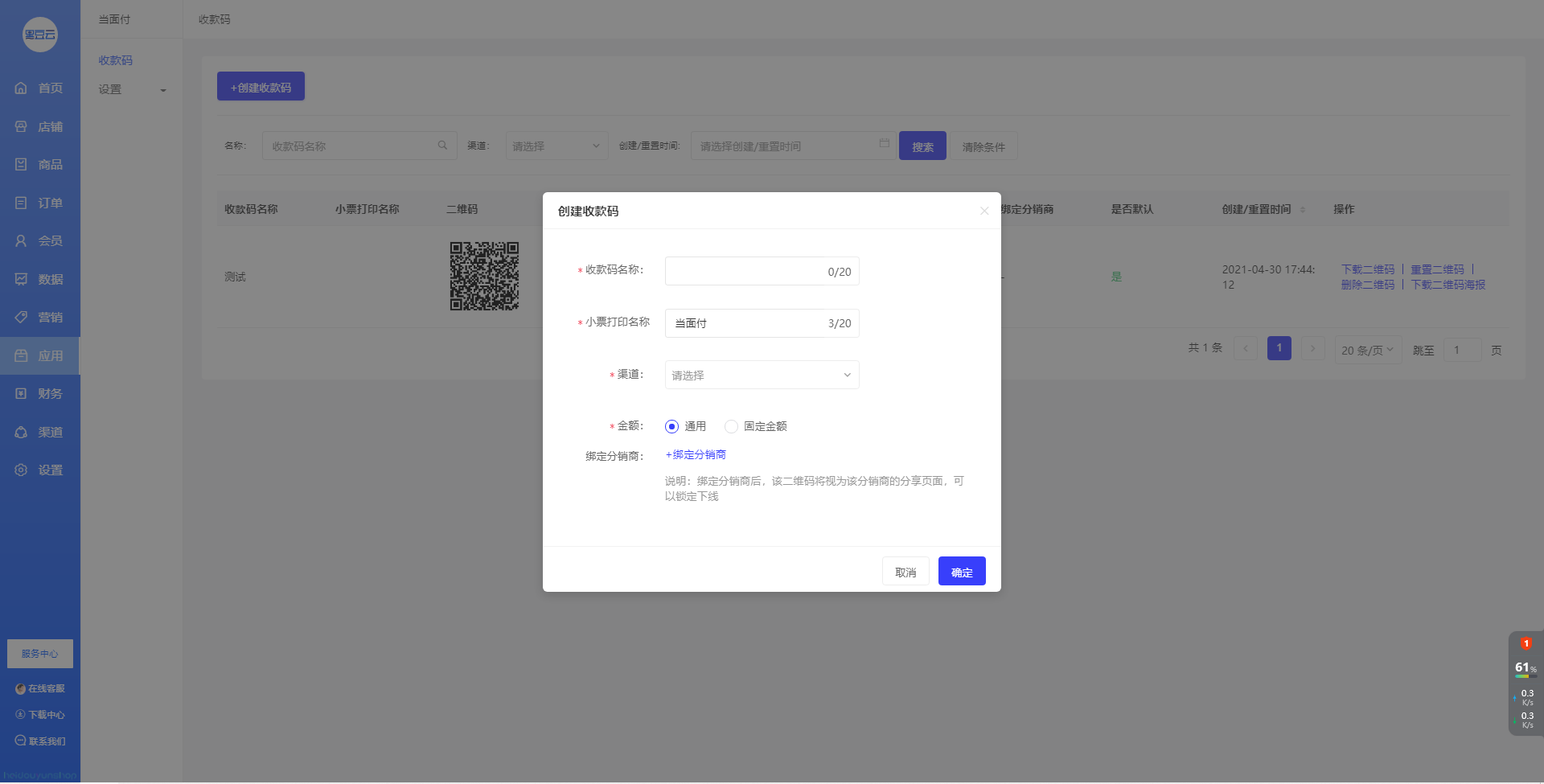This screenshot has height=784, width=1544.
Task: Select the 收款码 menu item
Action: pos(116,60)
